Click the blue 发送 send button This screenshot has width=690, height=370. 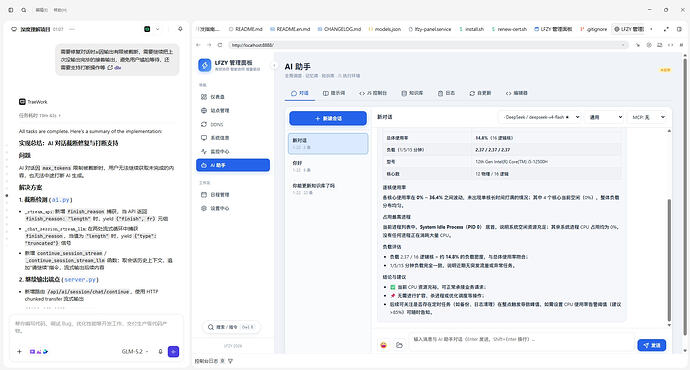651,345
